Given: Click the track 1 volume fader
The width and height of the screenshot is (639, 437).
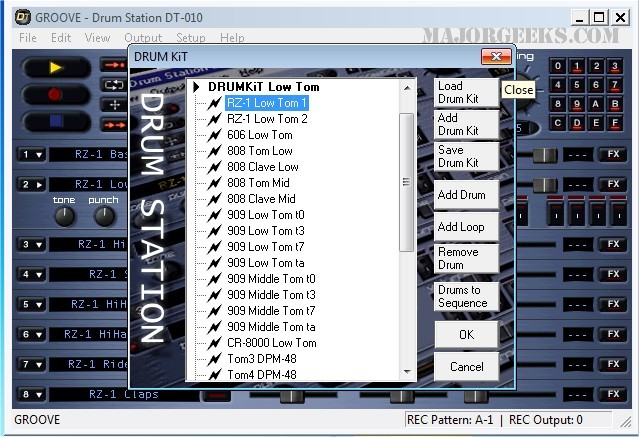Looking at the screenshot, I should coord(544,155).
